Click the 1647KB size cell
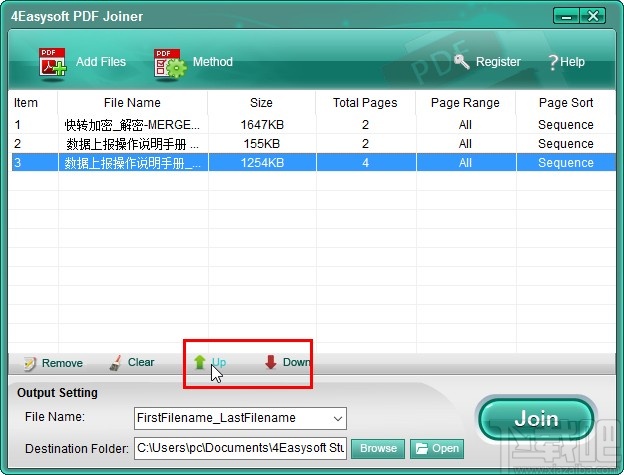This screenshot has width=624, height=475. click(x=262, y=125)
